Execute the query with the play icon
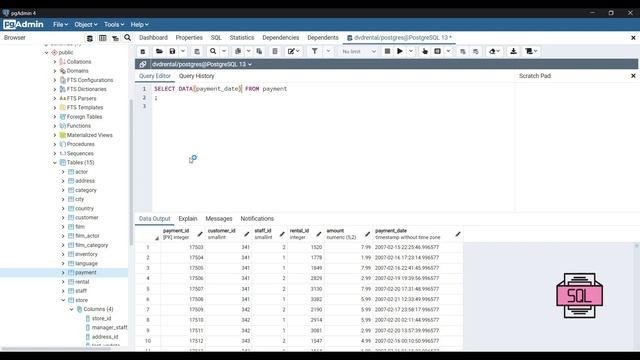The width and height of the screenshot is (640, 360). [400, 51]
